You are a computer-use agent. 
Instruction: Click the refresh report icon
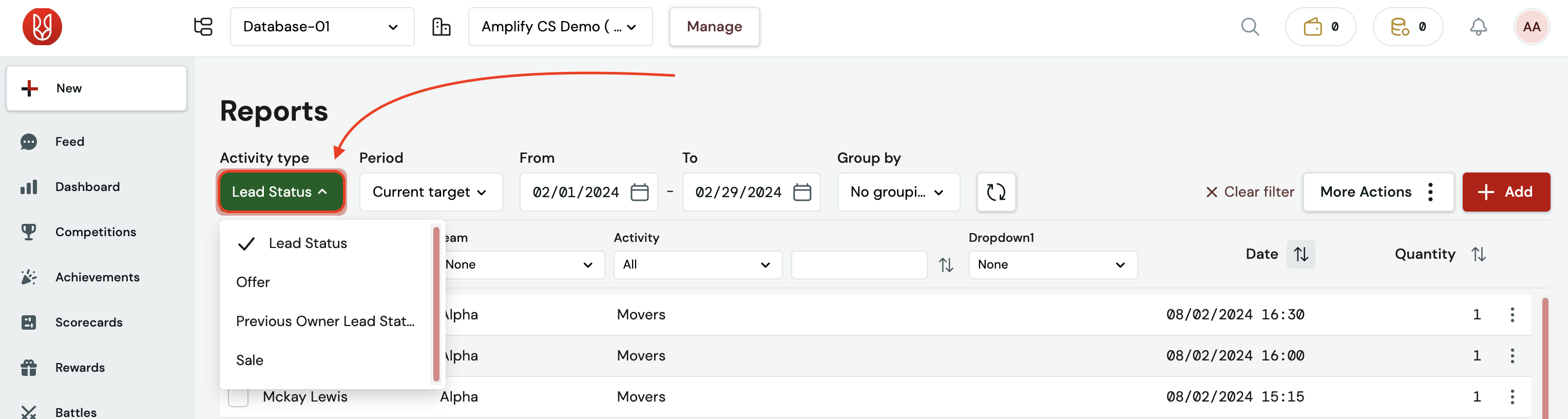pos(996,193)
